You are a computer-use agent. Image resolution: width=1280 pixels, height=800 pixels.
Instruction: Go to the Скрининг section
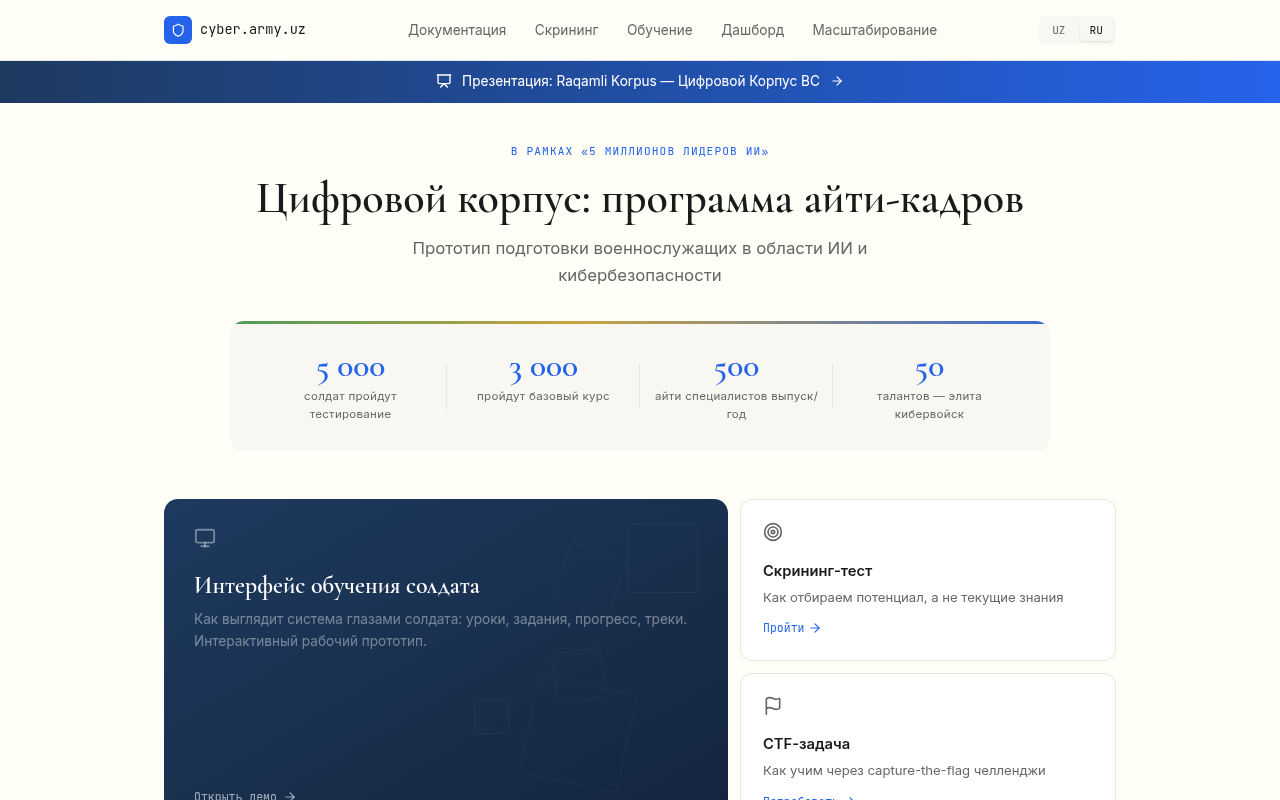(x=566, y=30)
